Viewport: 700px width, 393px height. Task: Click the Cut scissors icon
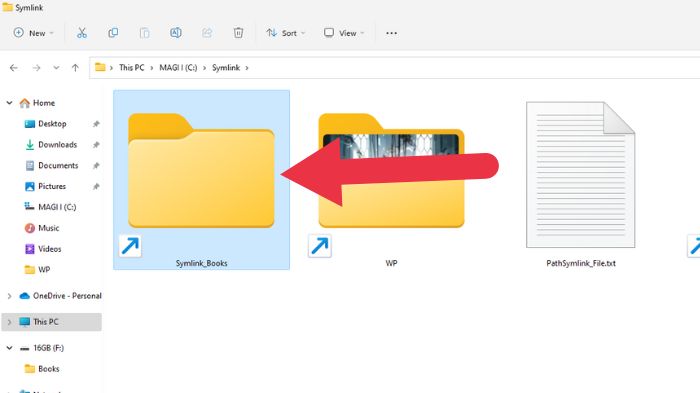(82, 33)
